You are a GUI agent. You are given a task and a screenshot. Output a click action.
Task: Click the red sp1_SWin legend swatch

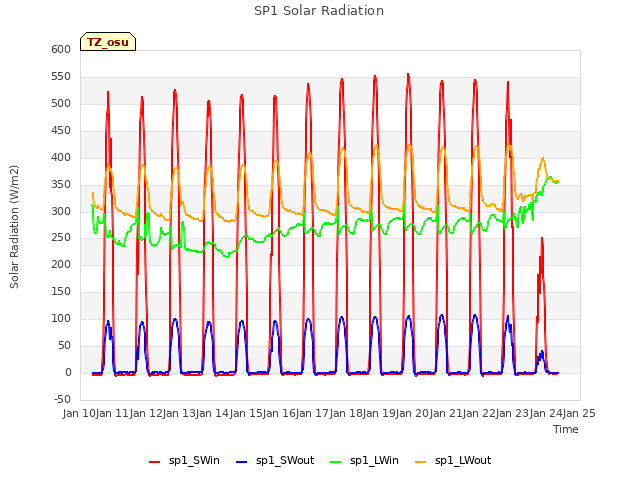154,462
